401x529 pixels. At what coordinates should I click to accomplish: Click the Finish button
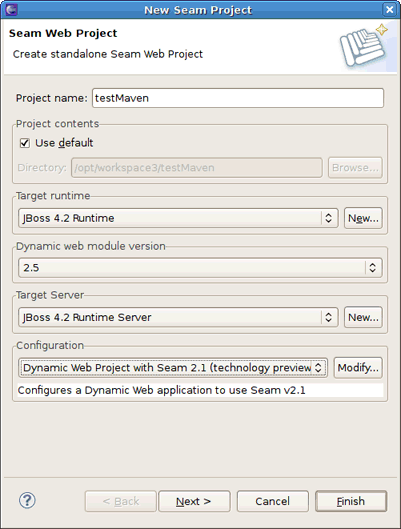click(x=351, y=501)
